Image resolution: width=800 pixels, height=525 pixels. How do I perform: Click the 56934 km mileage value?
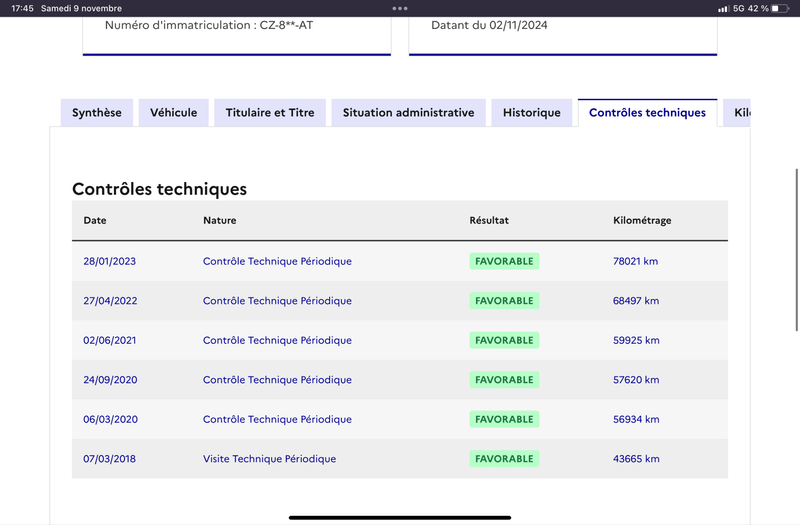636,419
